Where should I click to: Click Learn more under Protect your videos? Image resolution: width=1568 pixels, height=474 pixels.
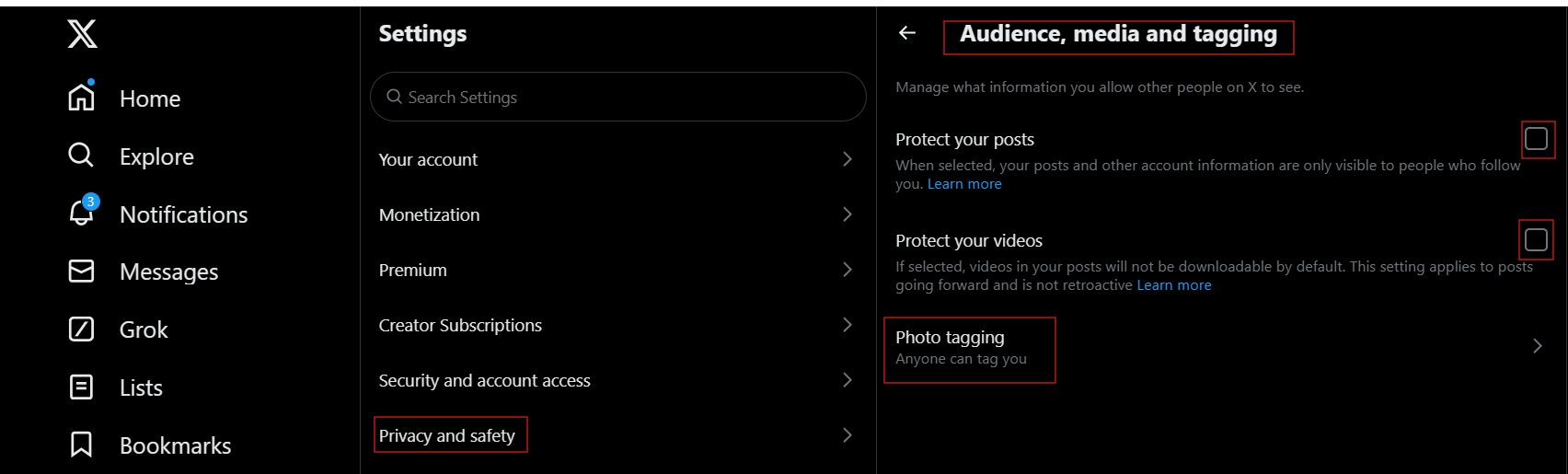click(x=1174, y=285)
